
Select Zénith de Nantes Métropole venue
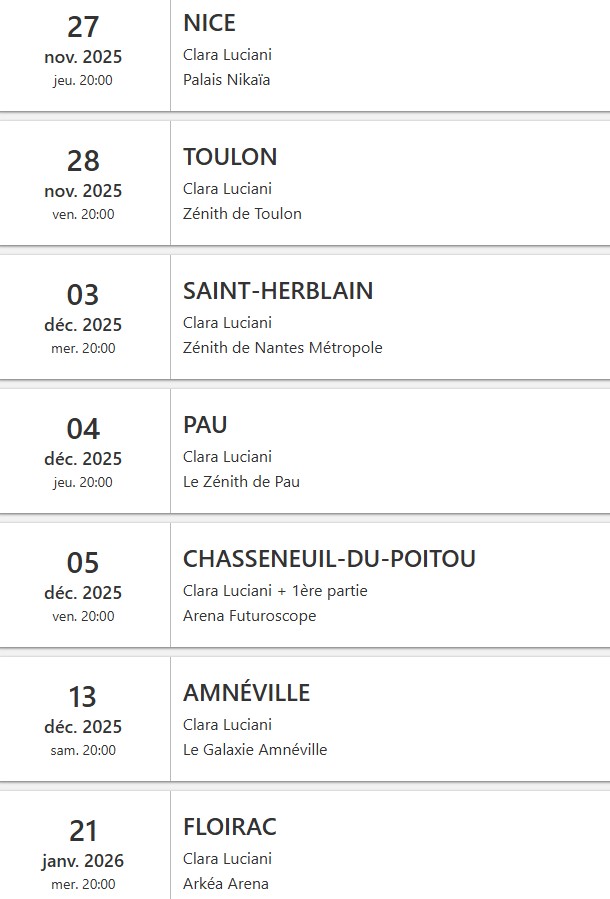pos(283,348)
